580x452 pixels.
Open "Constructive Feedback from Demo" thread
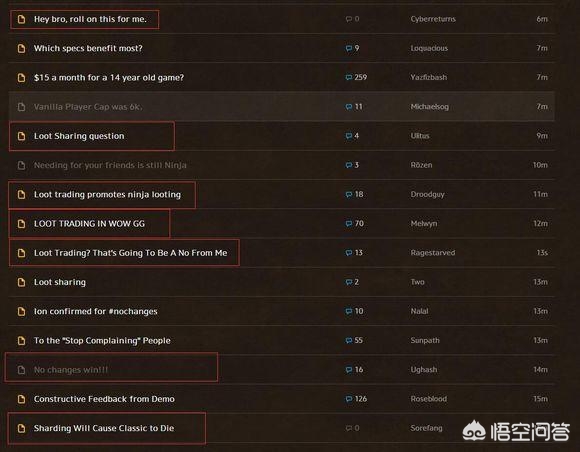pyautogui.click(x=104, y=399)
